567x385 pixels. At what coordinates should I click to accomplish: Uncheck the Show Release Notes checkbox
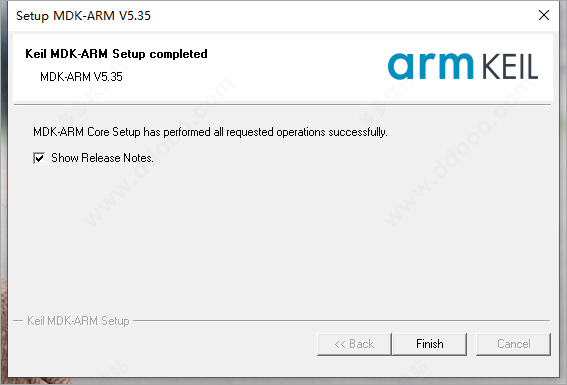pyautogui.click(x=39, y=158)
